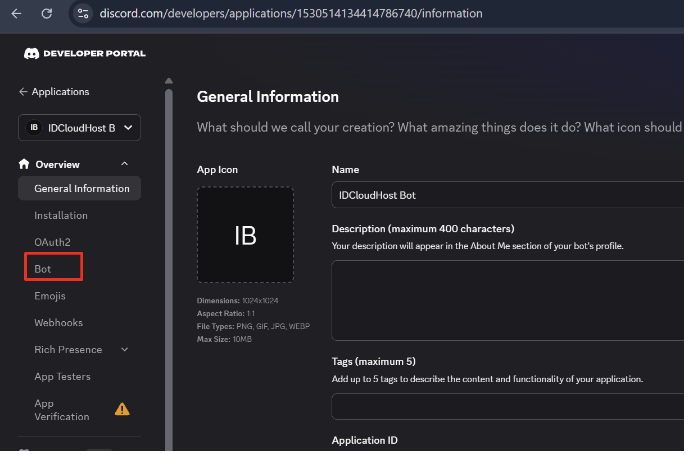Click the Overview home icon
Image resolution: width=688 pixels, height=454 pixels.
pos(24,164)
